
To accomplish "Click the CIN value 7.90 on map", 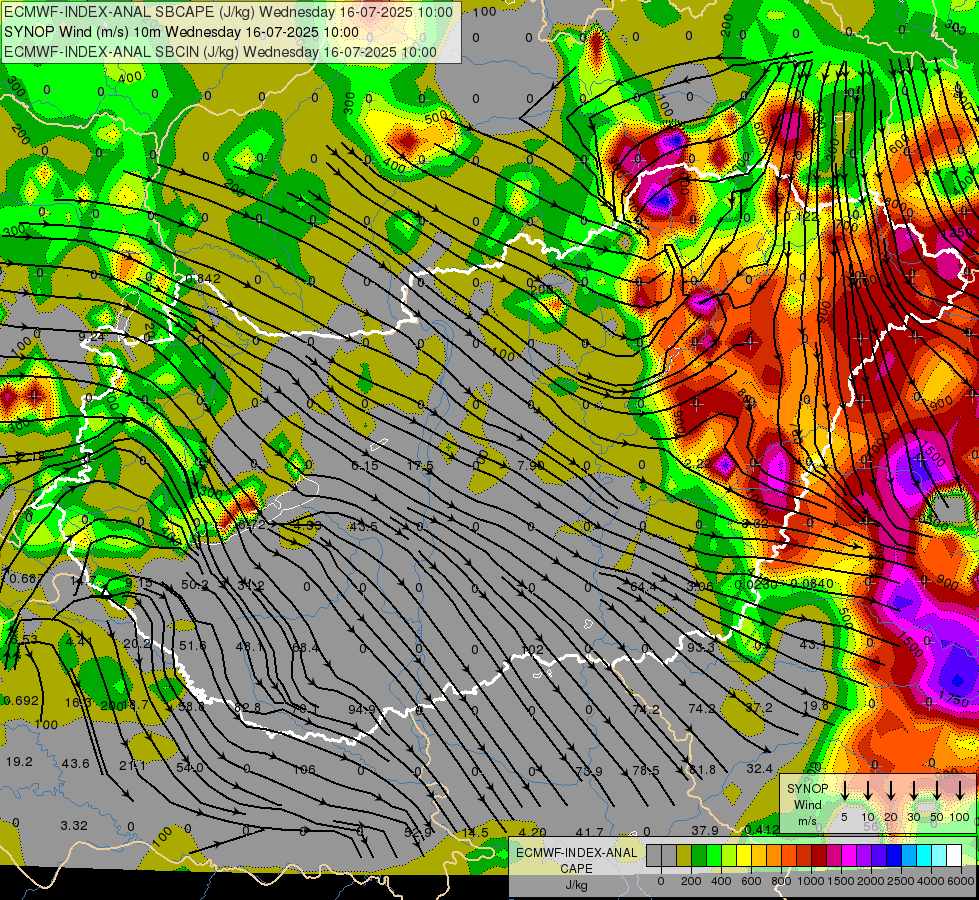I will coord(531,465).
